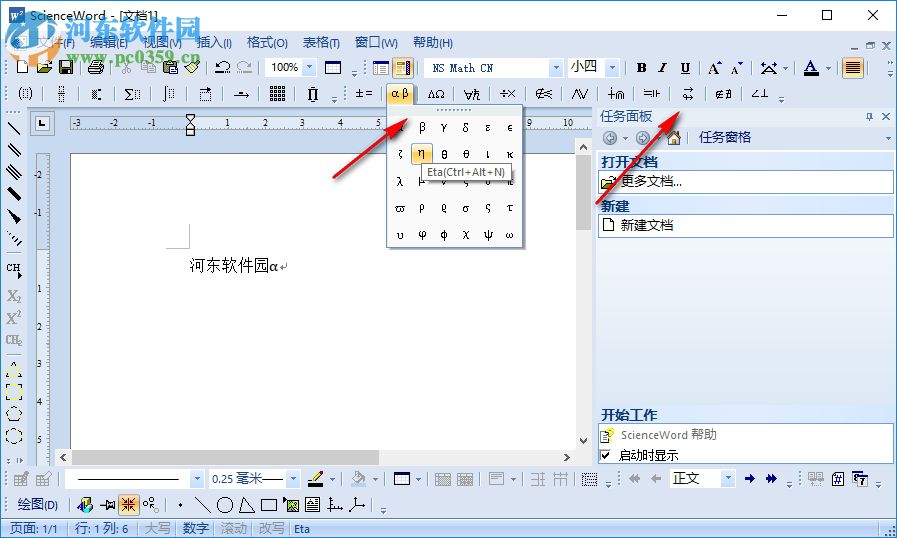Screen dimensions: 897x538
Task: Toggle the lowercase αβ Greek palette button
Action: (399, 93)
